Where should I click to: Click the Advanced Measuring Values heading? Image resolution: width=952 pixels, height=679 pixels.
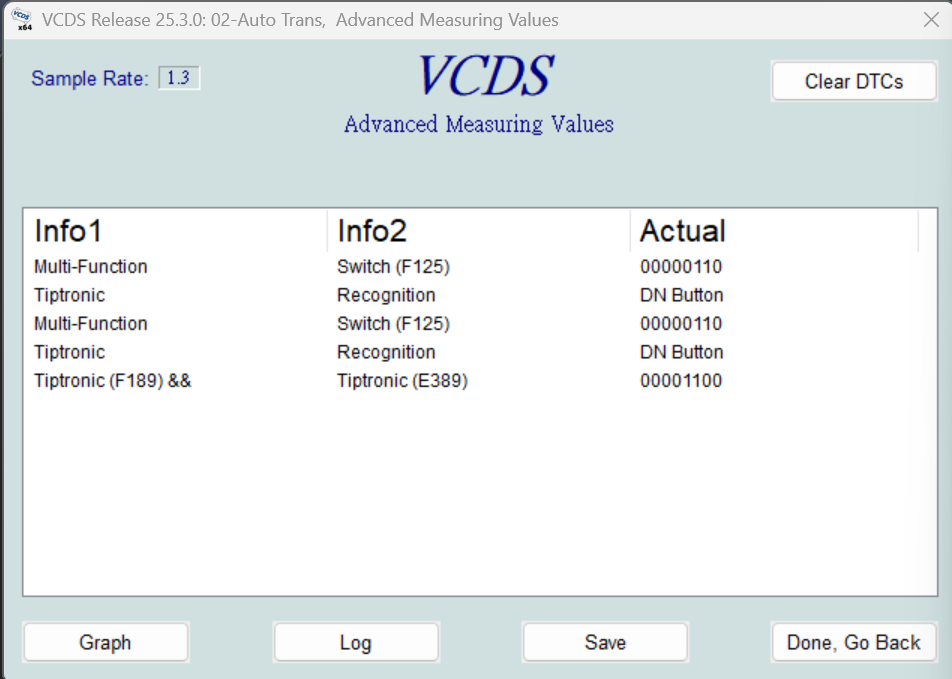pos(478,125)
